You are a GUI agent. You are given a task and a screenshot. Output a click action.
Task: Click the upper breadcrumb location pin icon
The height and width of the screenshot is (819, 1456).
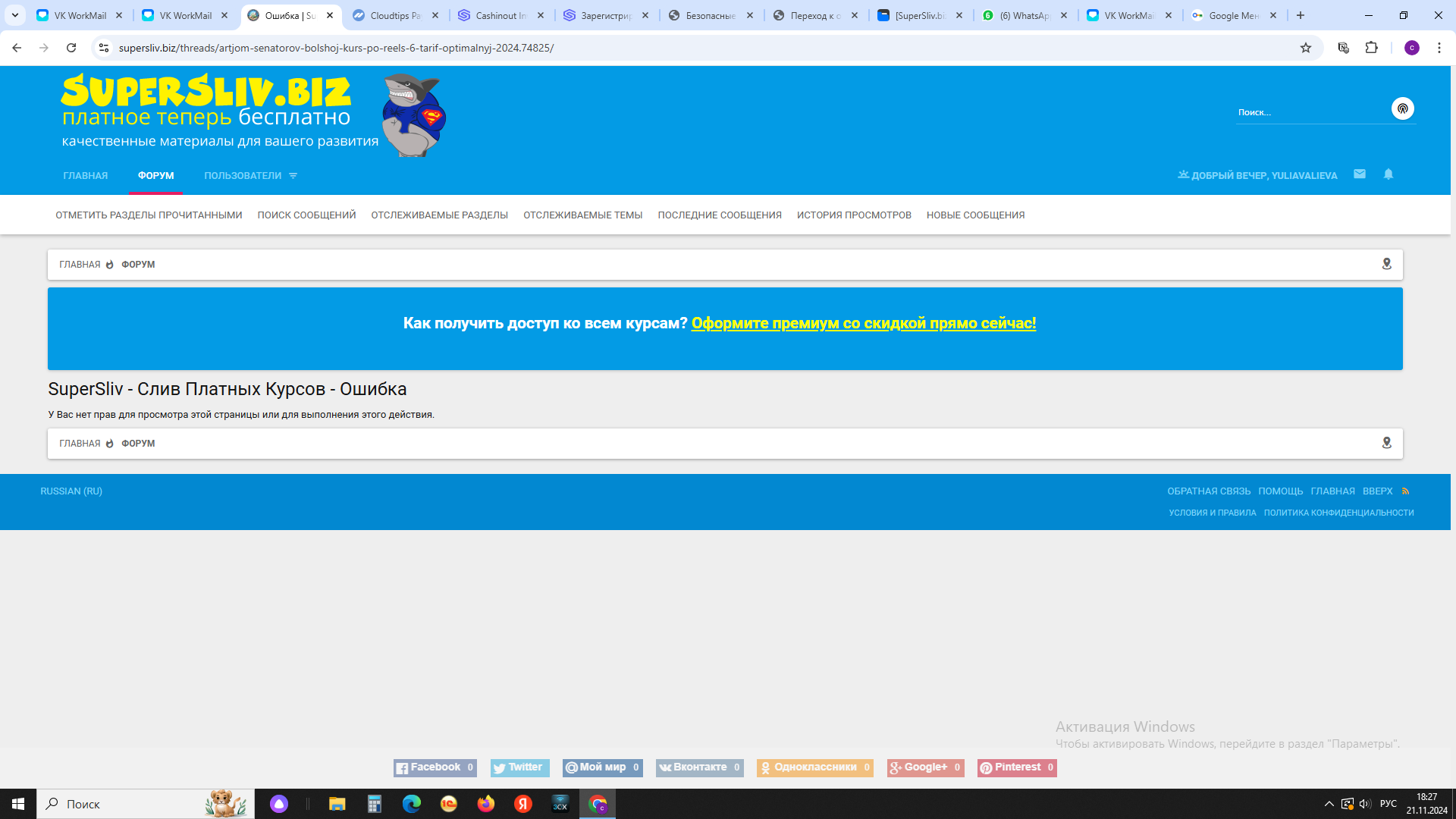pos(1386,264)
